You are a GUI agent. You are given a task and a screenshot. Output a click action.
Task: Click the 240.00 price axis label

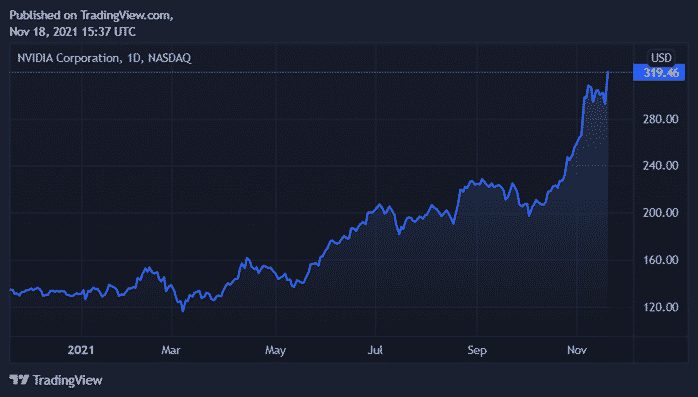pyautogui.click(x=660, y=166)
